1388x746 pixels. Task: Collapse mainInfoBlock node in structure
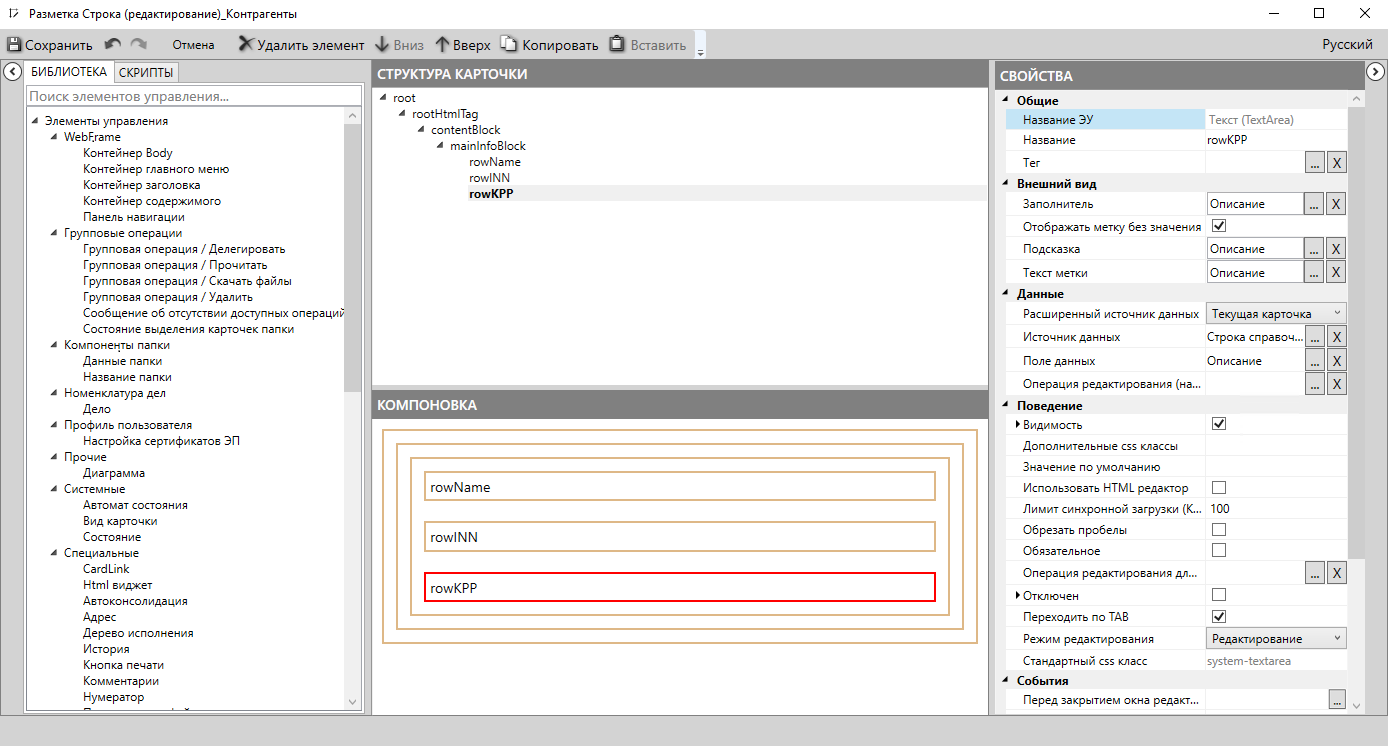click(441, 146)
